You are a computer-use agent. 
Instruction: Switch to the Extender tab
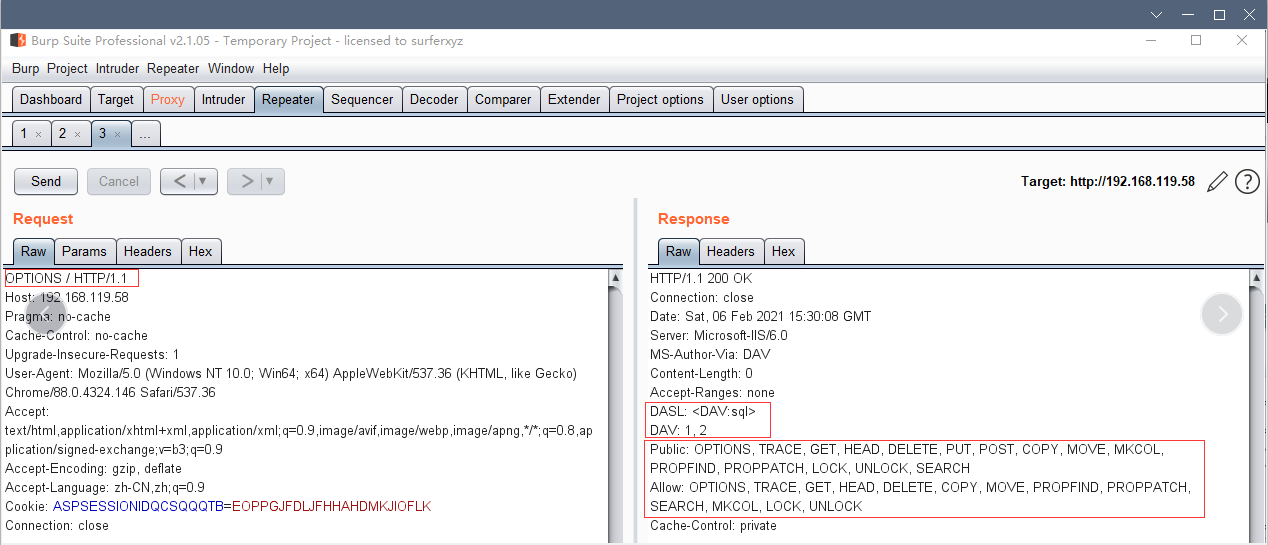click(x=574, y=99)
